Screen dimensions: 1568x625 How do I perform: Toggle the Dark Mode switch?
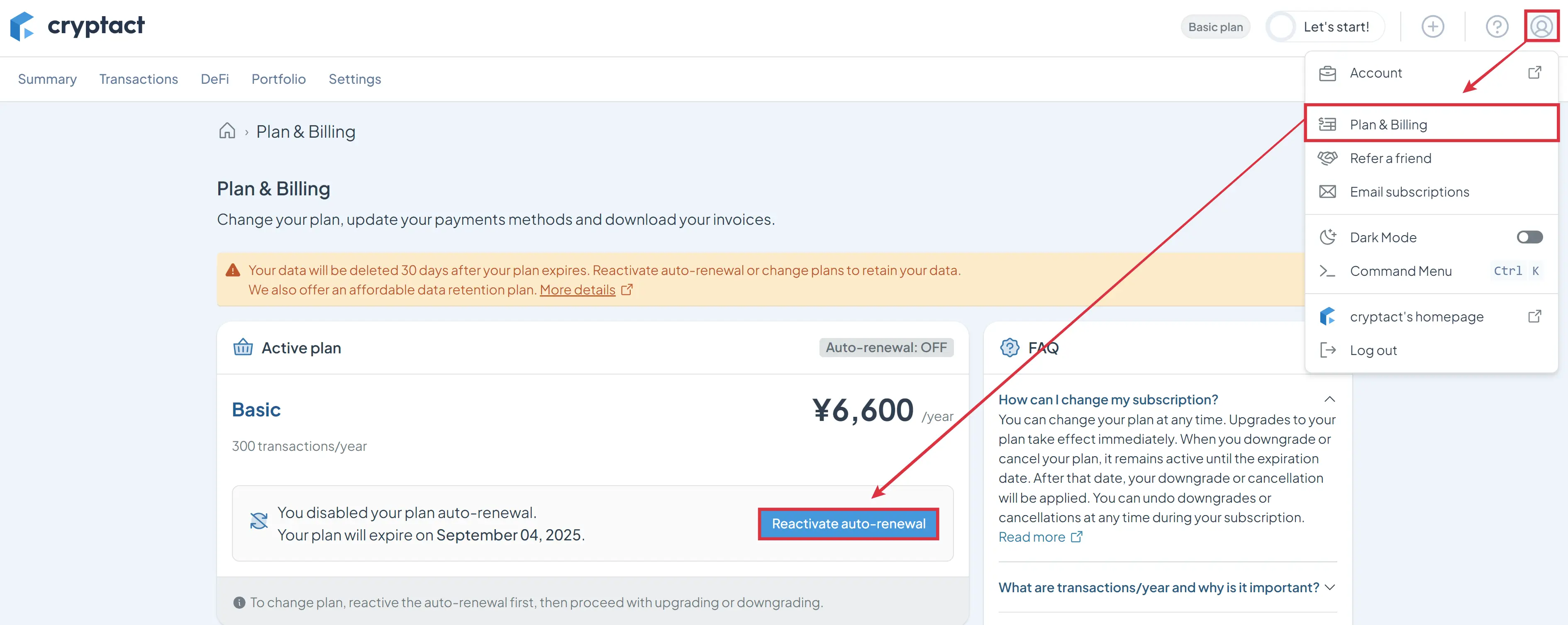coord(1529,237)
